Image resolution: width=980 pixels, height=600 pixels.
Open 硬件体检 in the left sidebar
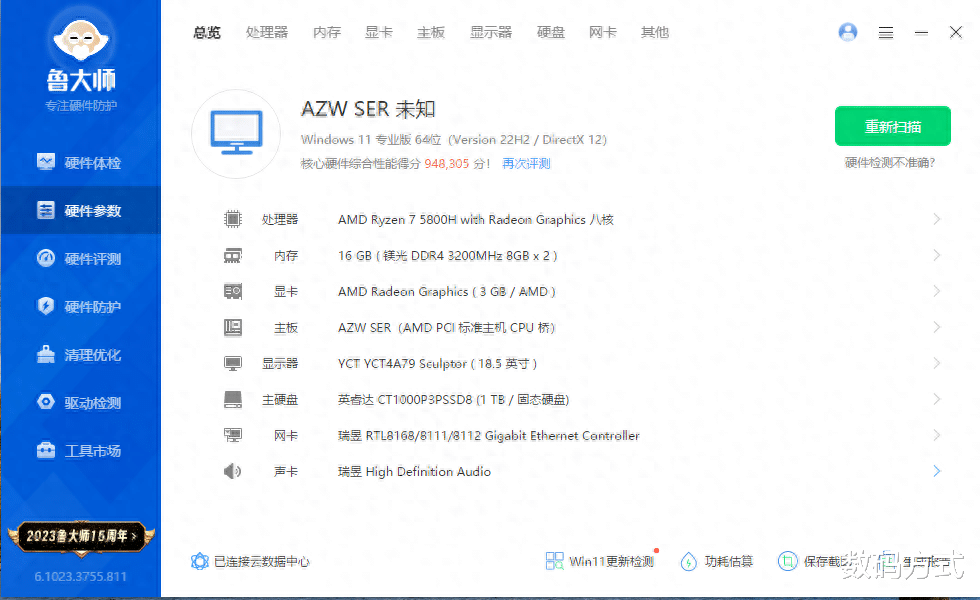pos(80,163)
